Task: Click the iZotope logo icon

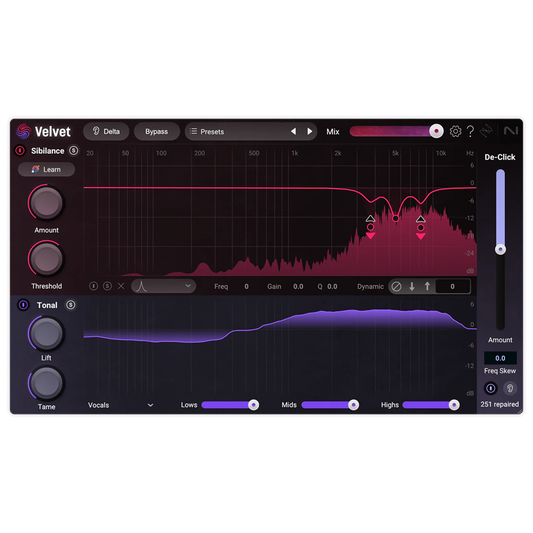Action: click(x=486, y=131)
